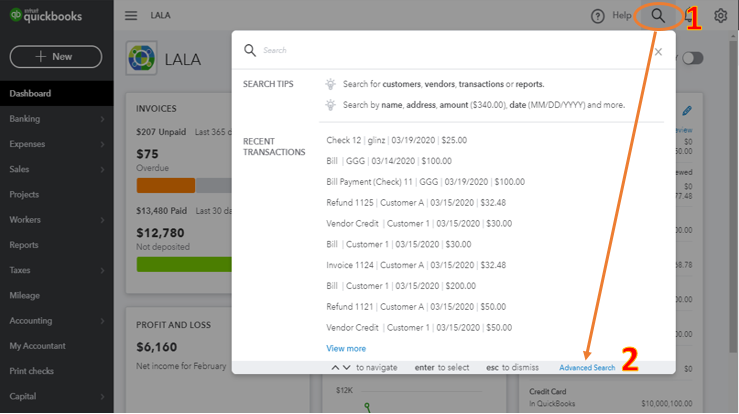739x414 pixels.
Task: Click into the Search input field
Action: pos(455,50)
